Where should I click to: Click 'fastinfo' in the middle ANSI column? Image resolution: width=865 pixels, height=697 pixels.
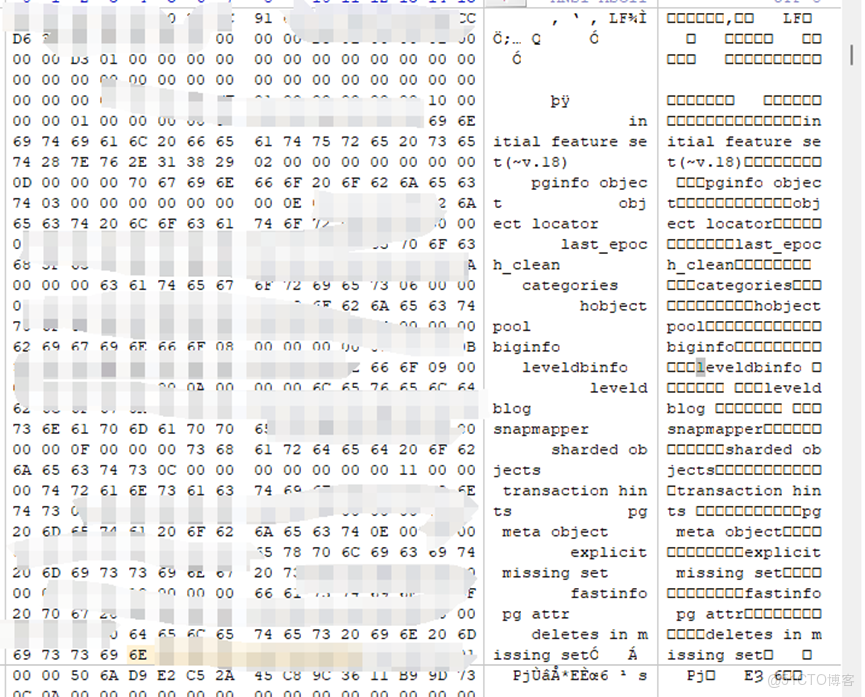[x=608, y=593]
